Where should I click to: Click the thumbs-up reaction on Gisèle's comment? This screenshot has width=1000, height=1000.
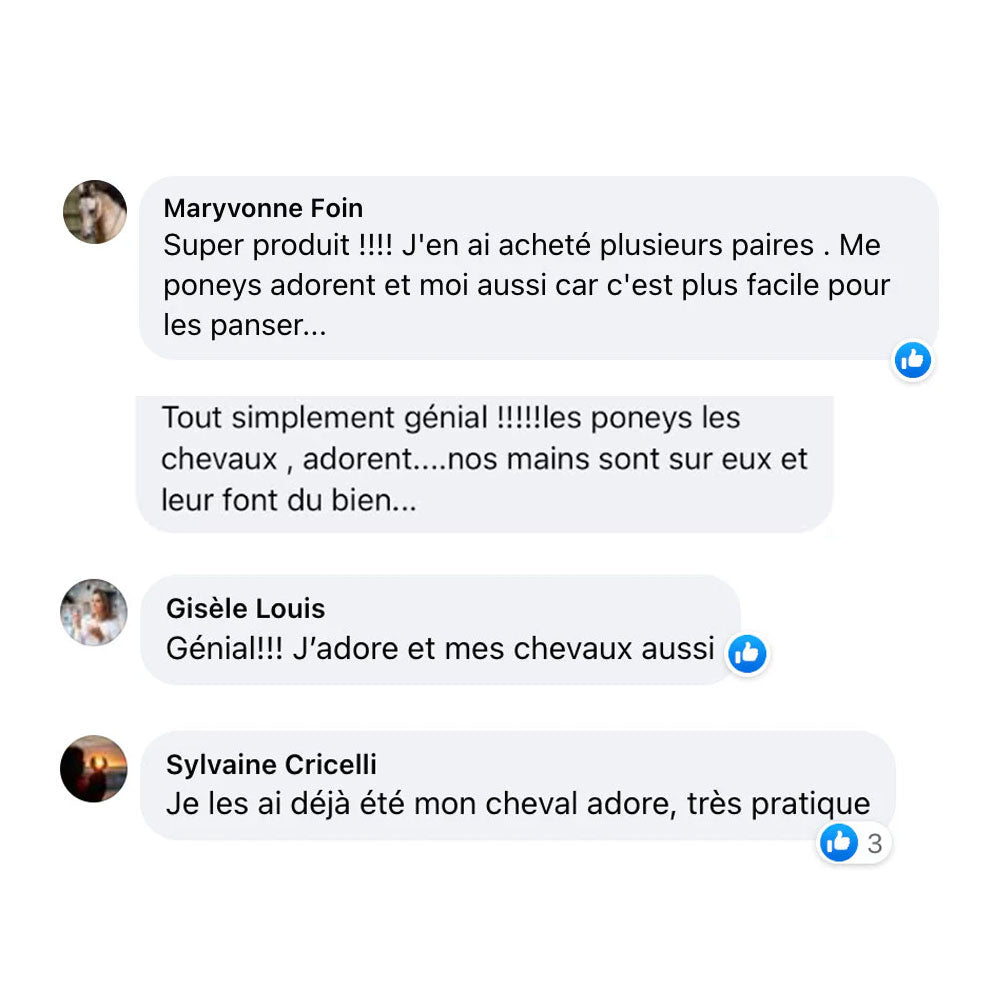(747, 654)
